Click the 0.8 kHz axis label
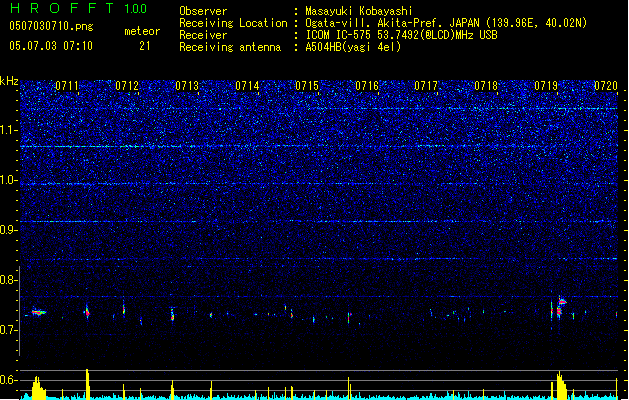Screen dimensions: 629x400 click(x=9, y=280)
